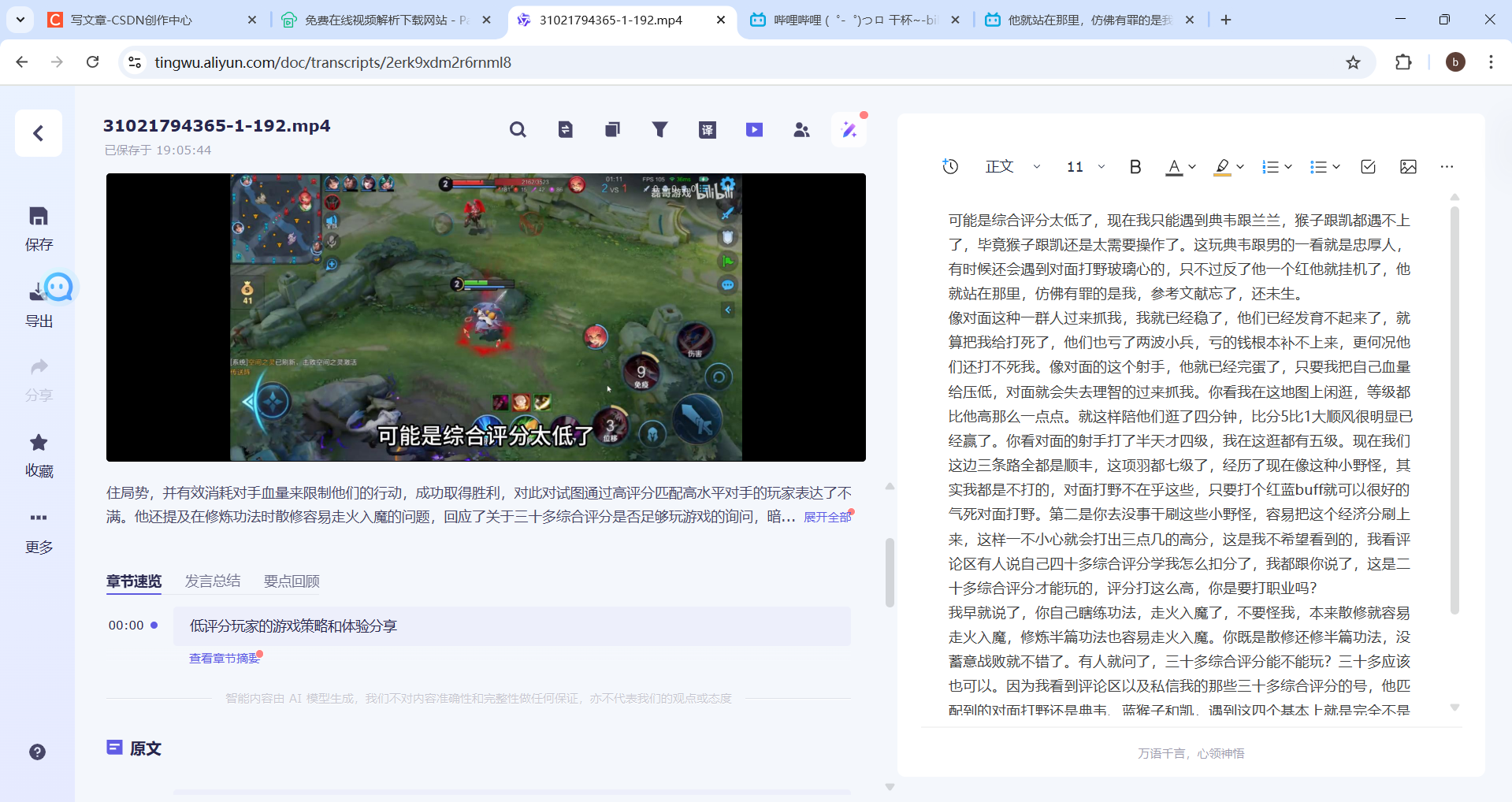Open Chrome menu three dots
The image size is (1512, 802).
point(1491,62)
